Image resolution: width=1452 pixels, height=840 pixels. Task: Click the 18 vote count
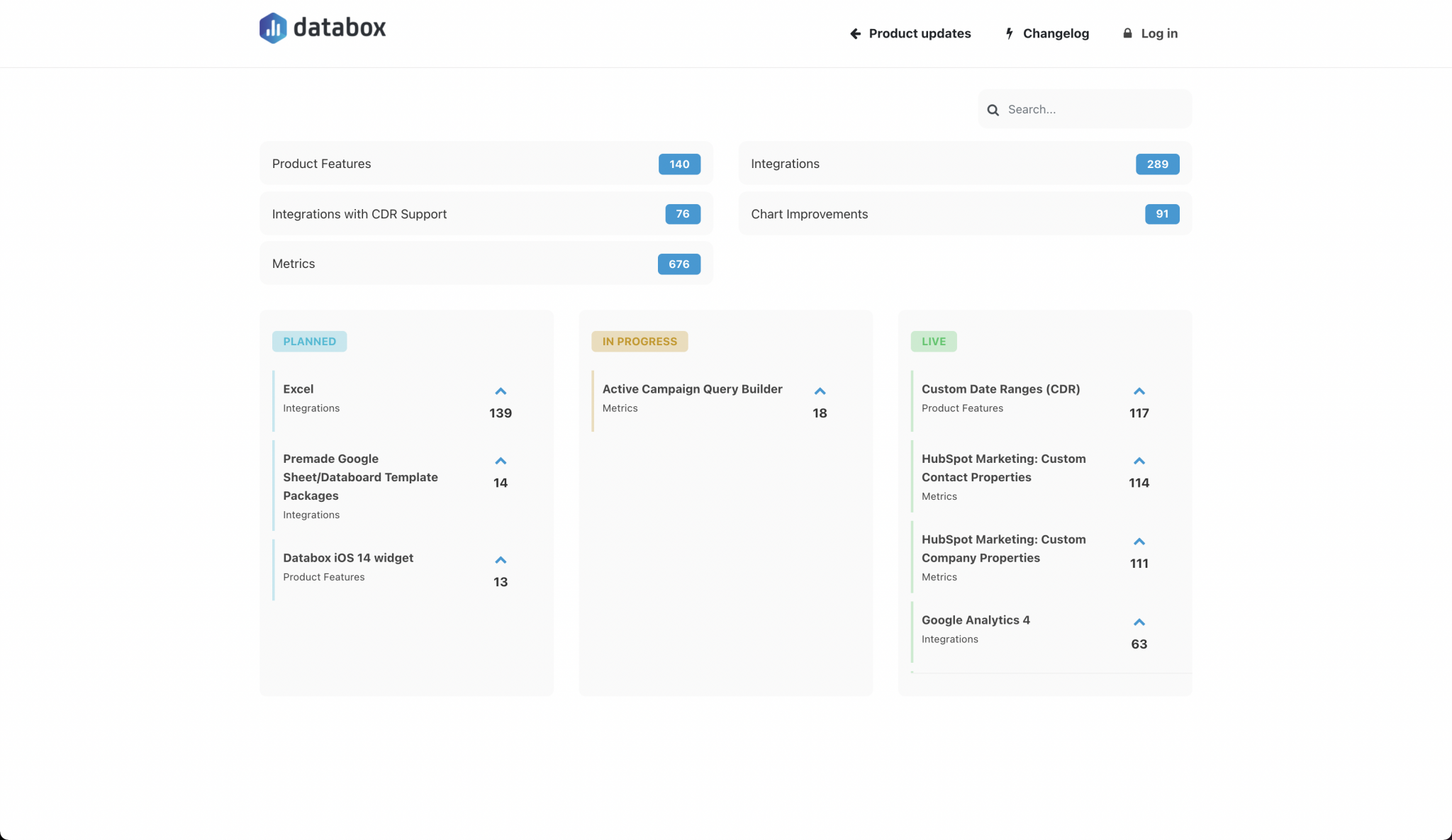click(x=820, y=413)
